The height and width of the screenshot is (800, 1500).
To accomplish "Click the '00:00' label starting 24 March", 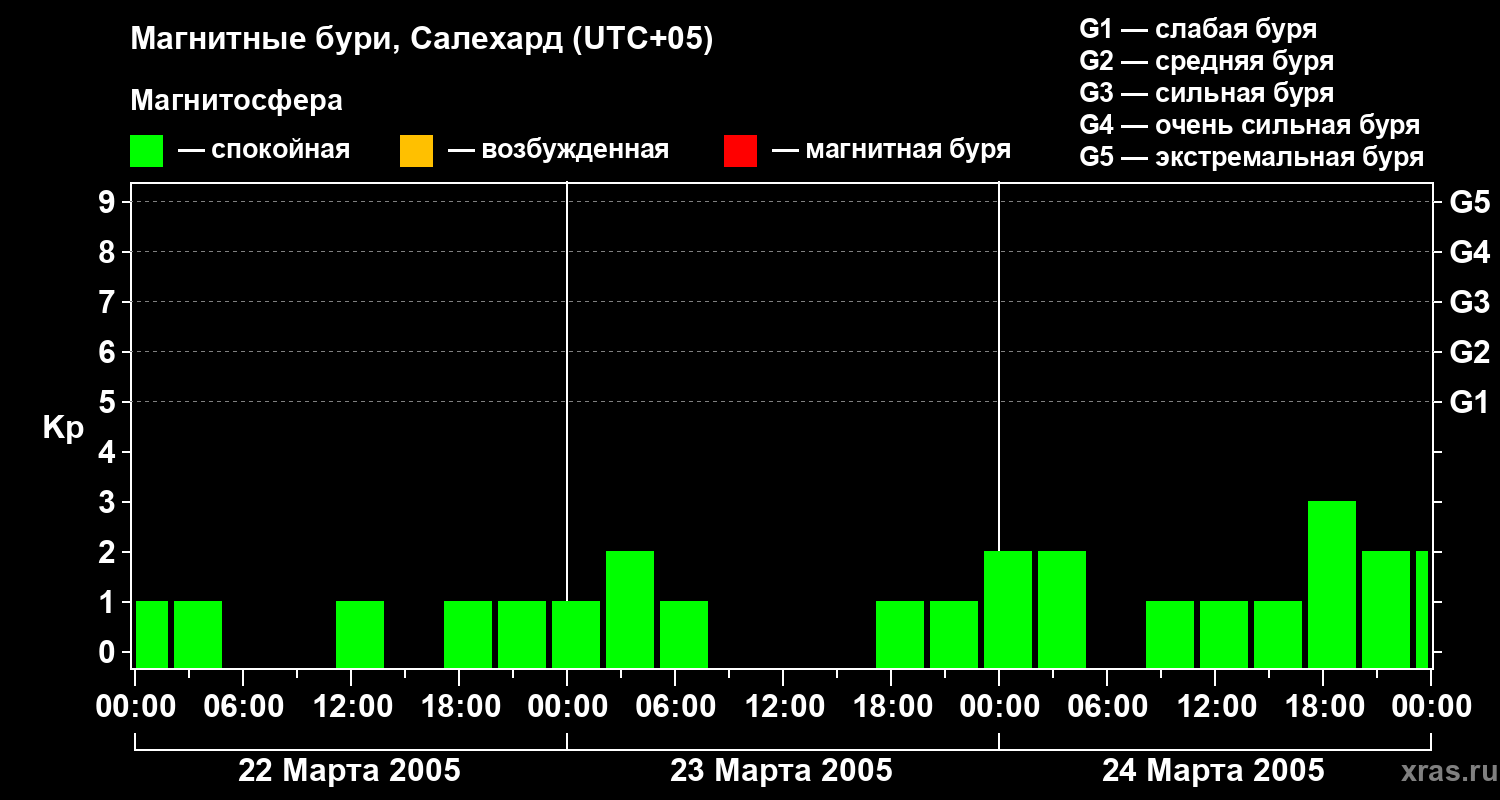I will tap(999, 707).
